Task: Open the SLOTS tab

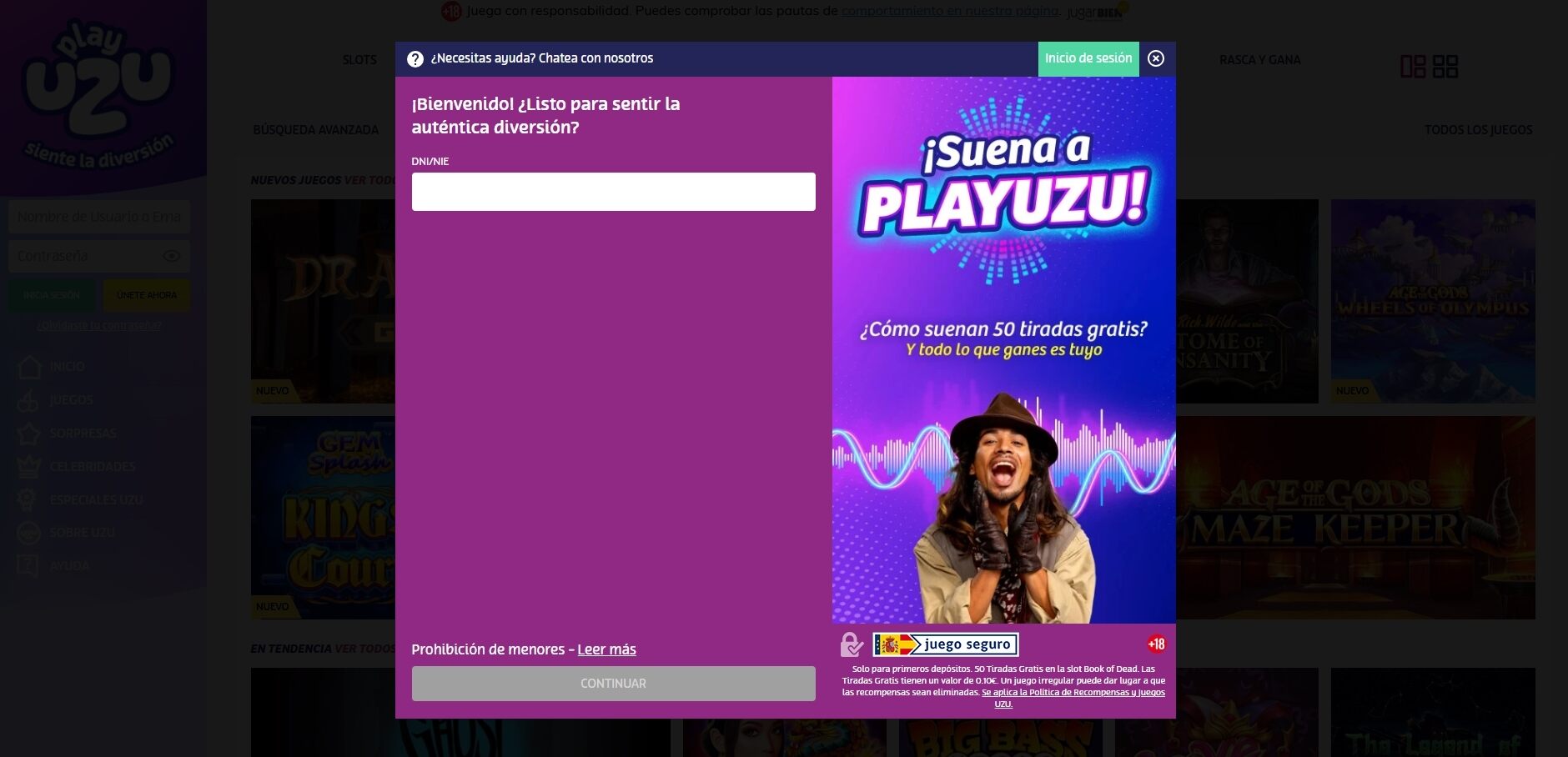Action: point(359,60)
